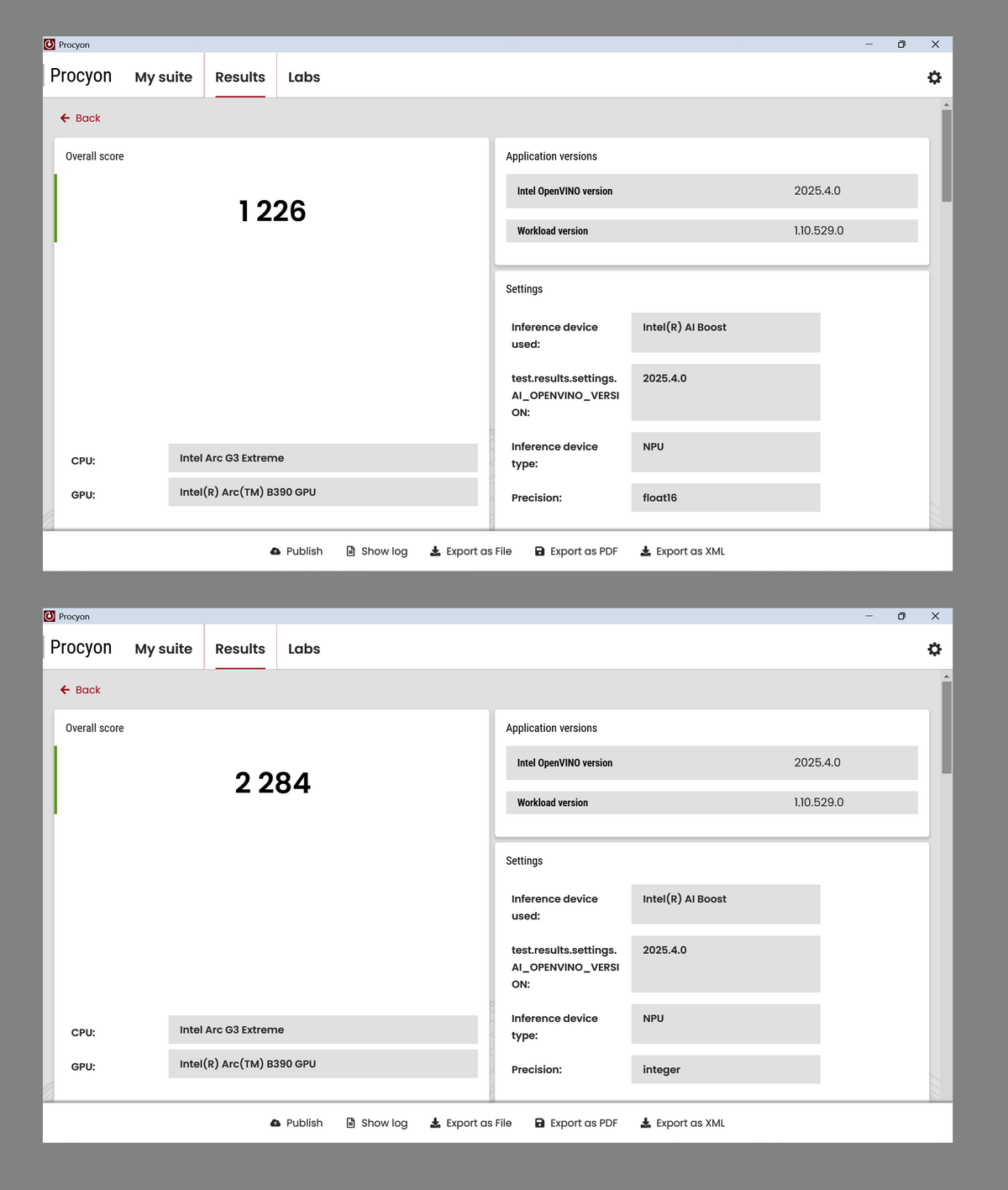Click Show log document icon, bottom window
The width and height of the screenshot is (1008, 1190).
(x=351, y=1123)
